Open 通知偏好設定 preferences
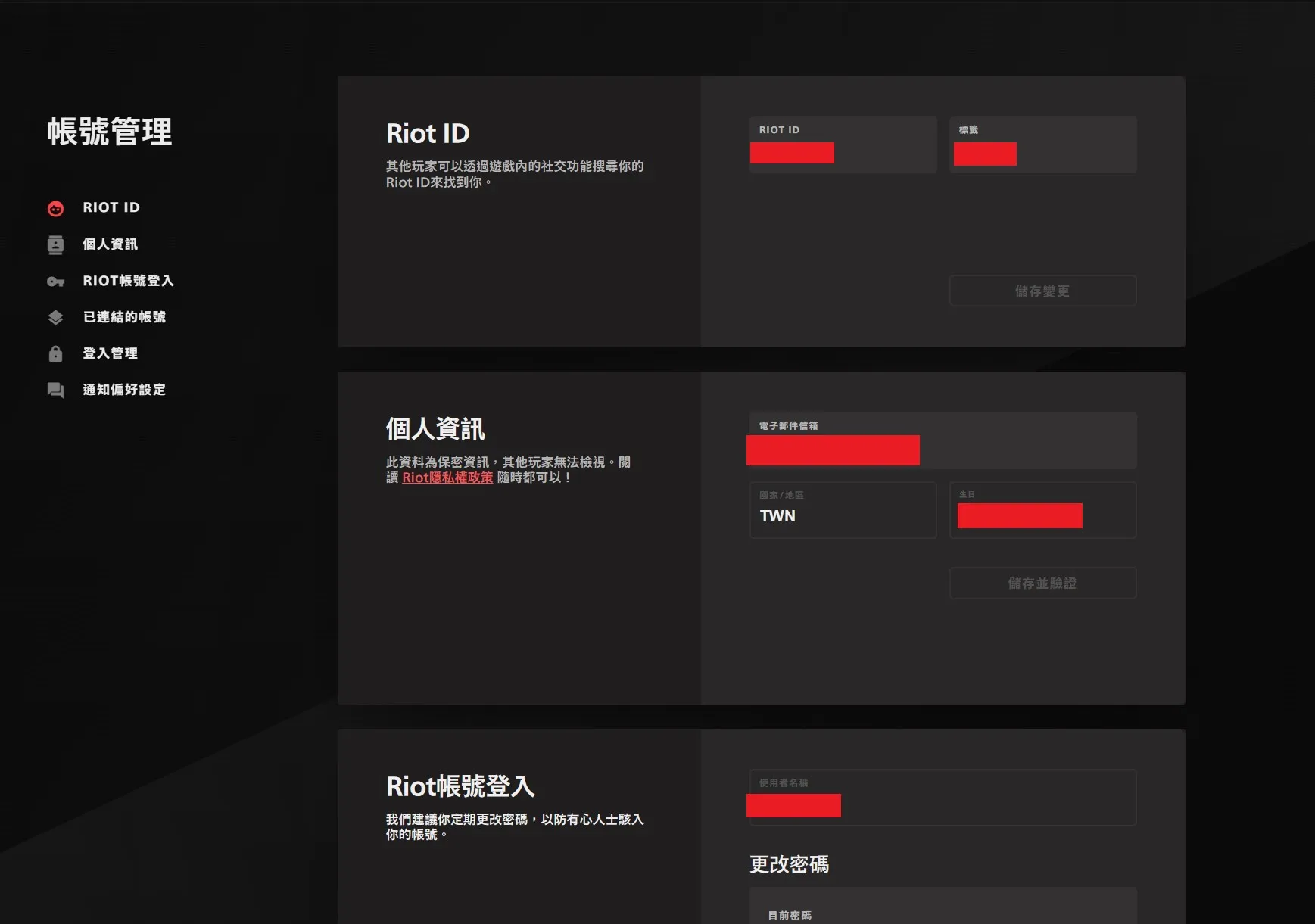This screenshot has height=924, width=1315. tap(124, 389)
